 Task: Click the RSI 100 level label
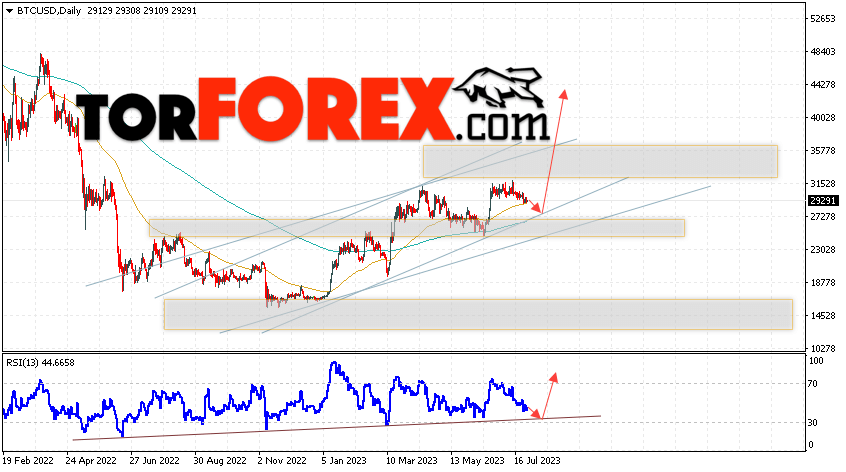click(816, 361)
